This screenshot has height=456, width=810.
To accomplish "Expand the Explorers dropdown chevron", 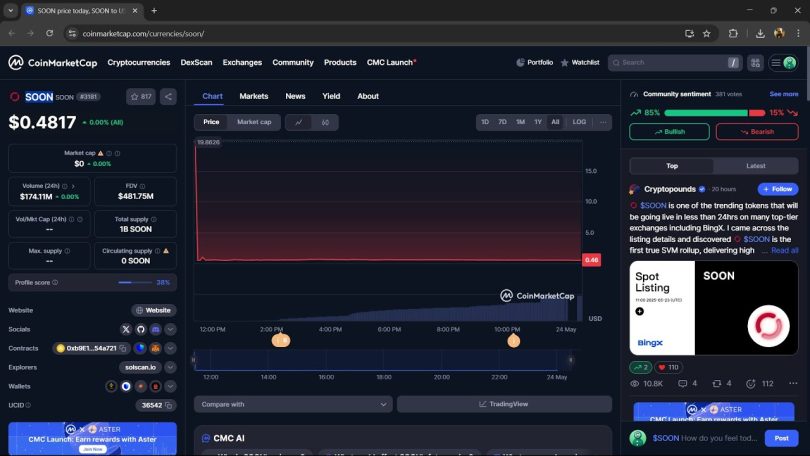I will 170,367.
